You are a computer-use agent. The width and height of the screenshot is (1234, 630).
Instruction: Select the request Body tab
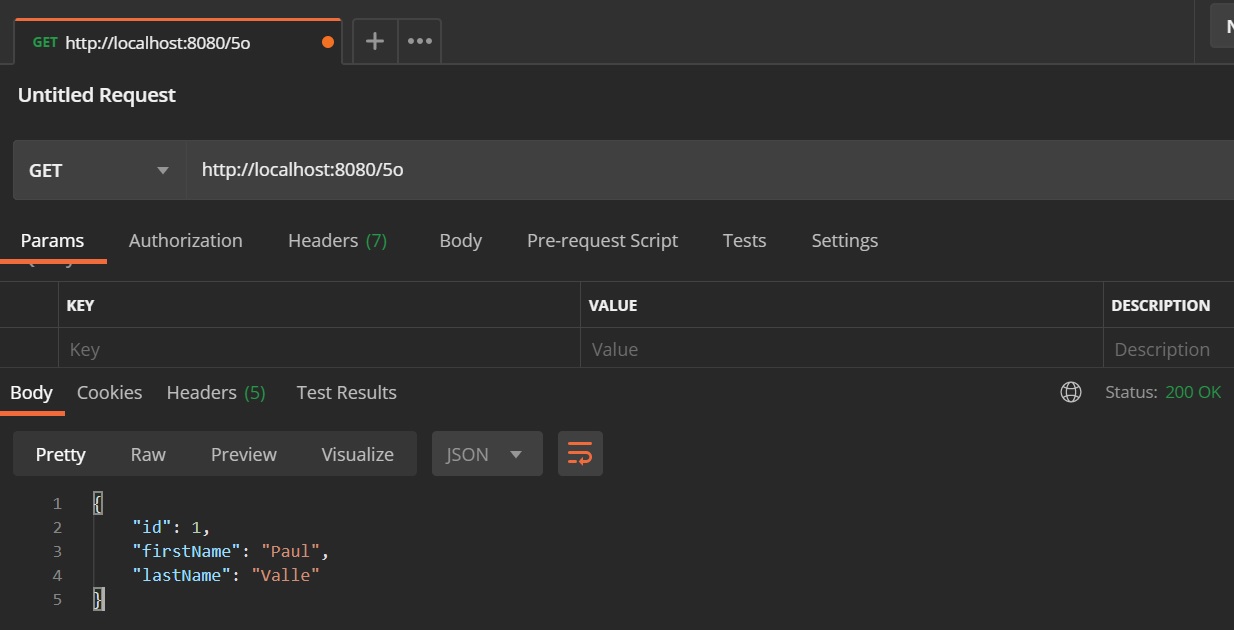[460, 241]
